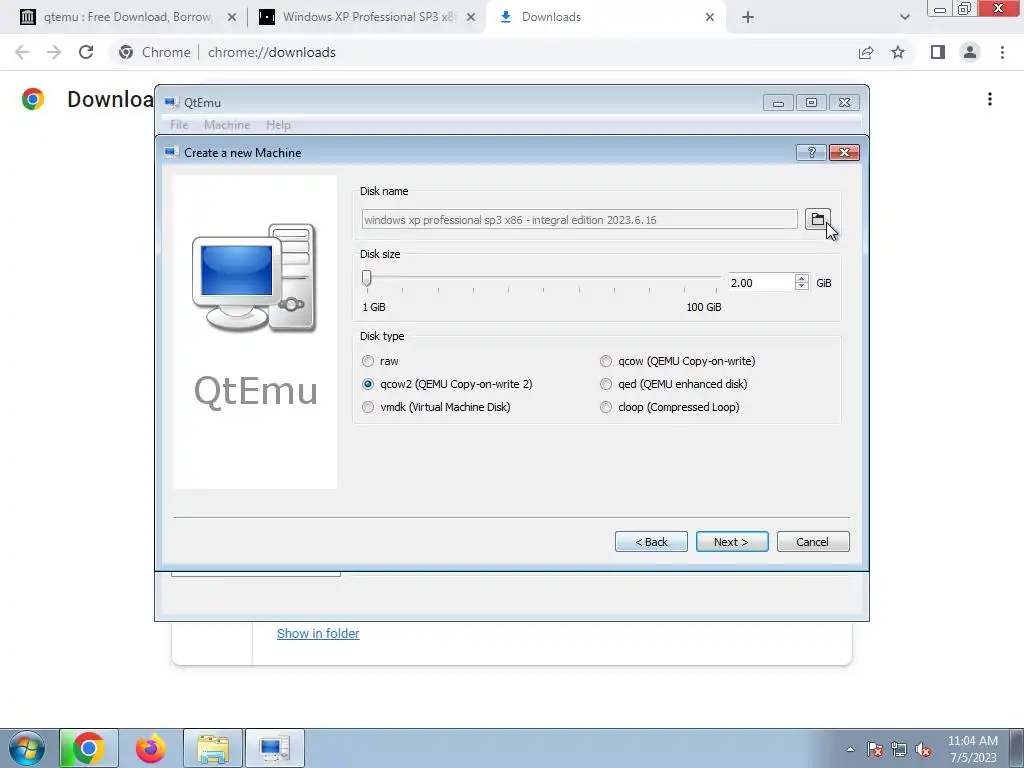Switch to Windows XP Professional SP3 tab
Image resolution: width=1024 pixels, height=768 pixels.
click(368, 17)
